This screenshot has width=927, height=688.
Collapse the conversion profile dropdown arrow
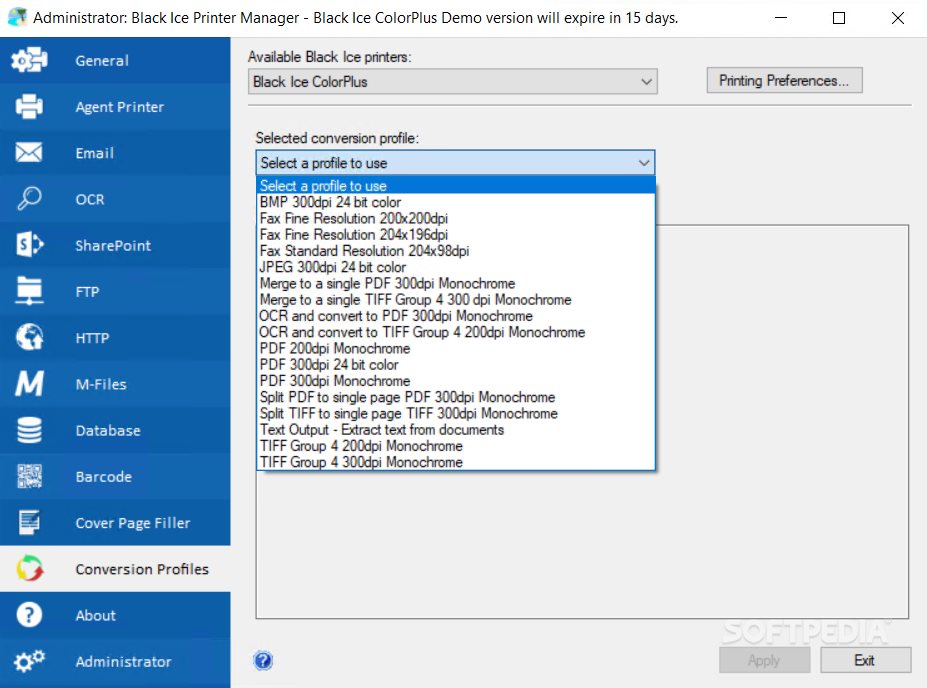644,163
